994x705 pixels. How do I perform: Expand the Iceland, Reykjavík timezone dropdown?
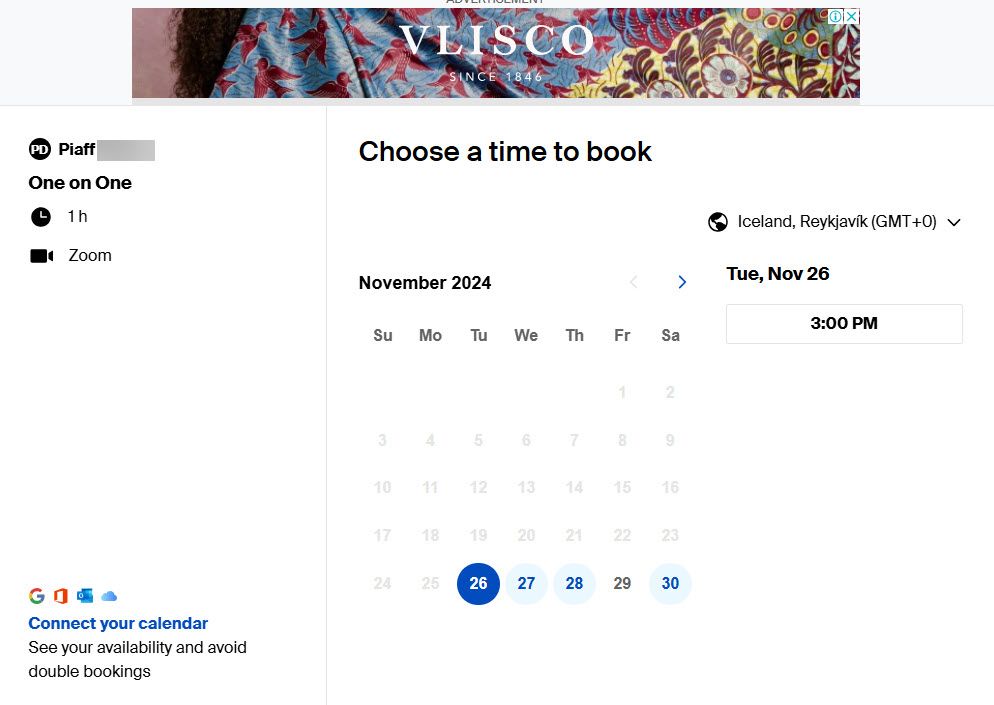(953, 222)
